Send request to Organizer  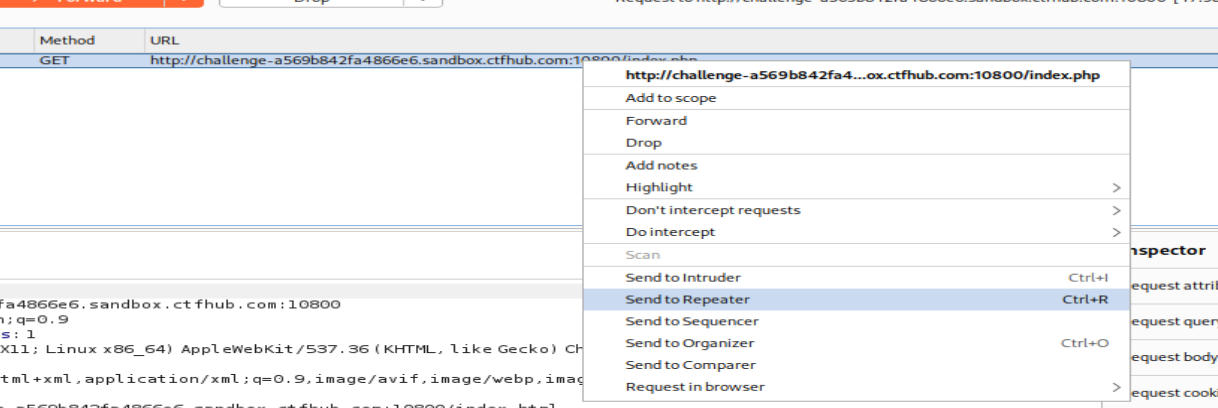[x=691, y=343]
